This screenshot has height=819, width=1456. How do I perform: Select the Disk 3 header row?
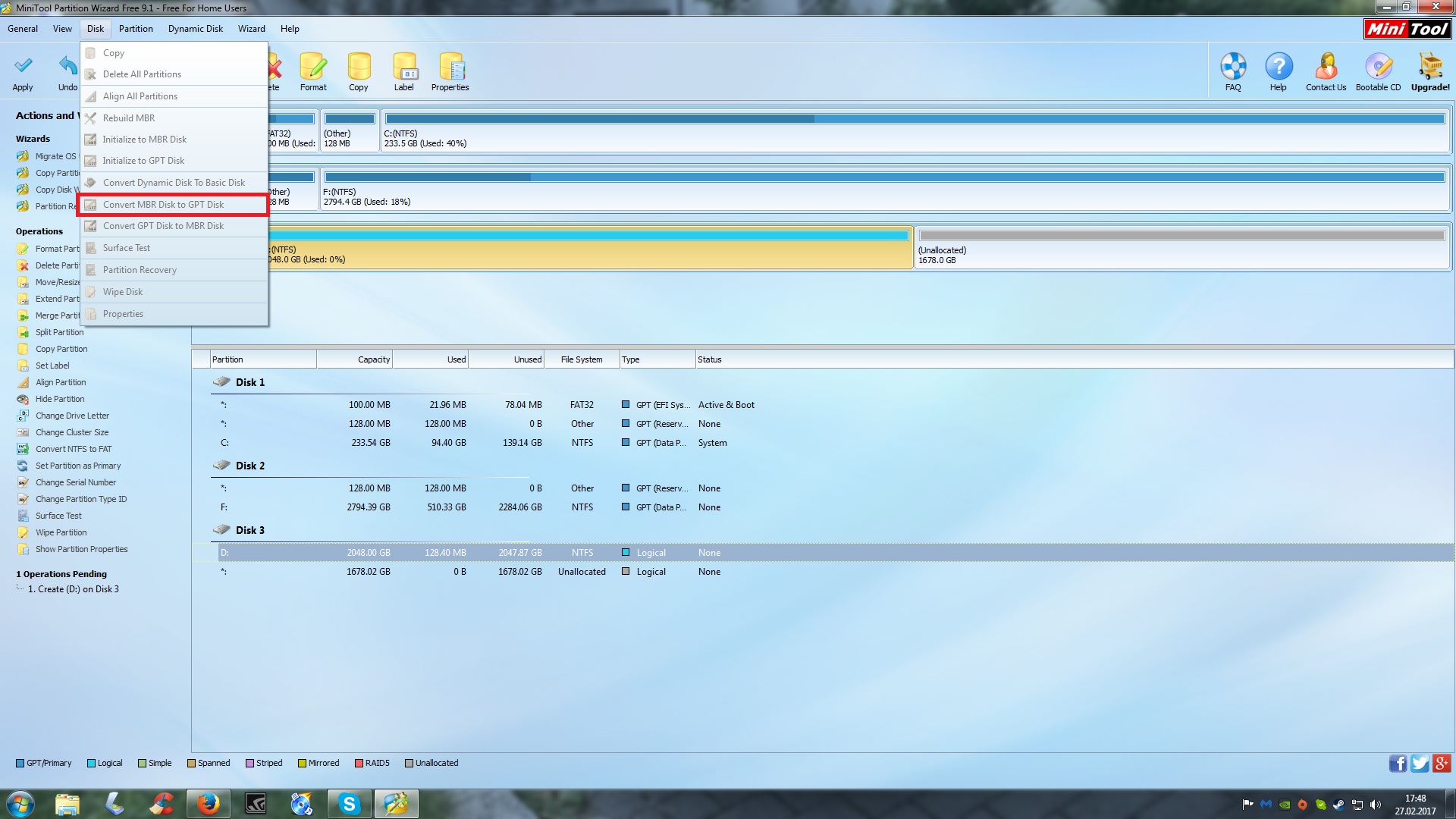click(249, 530)
